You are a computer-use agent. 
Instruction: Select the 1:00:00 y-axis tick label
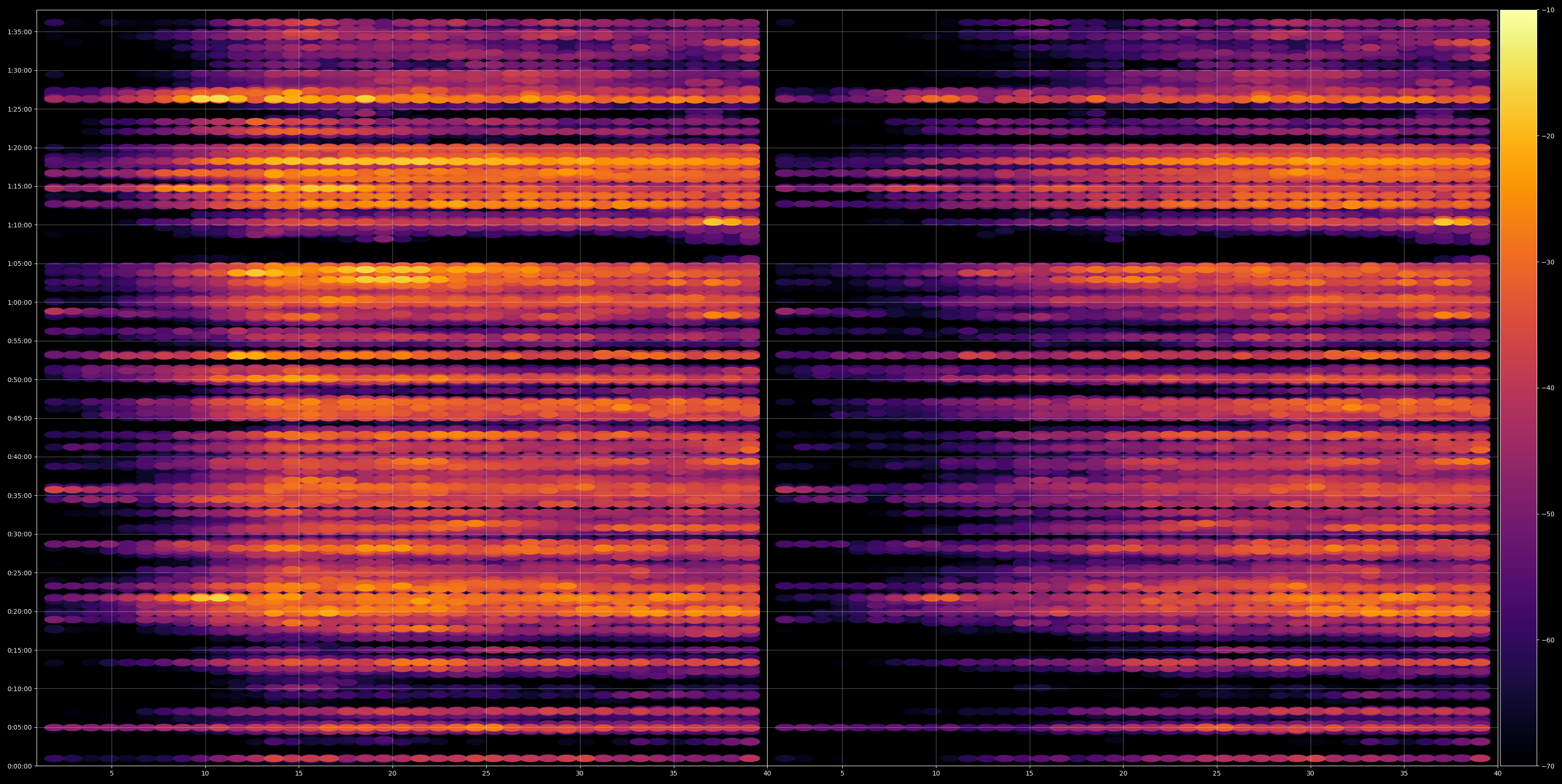(19, 302)
